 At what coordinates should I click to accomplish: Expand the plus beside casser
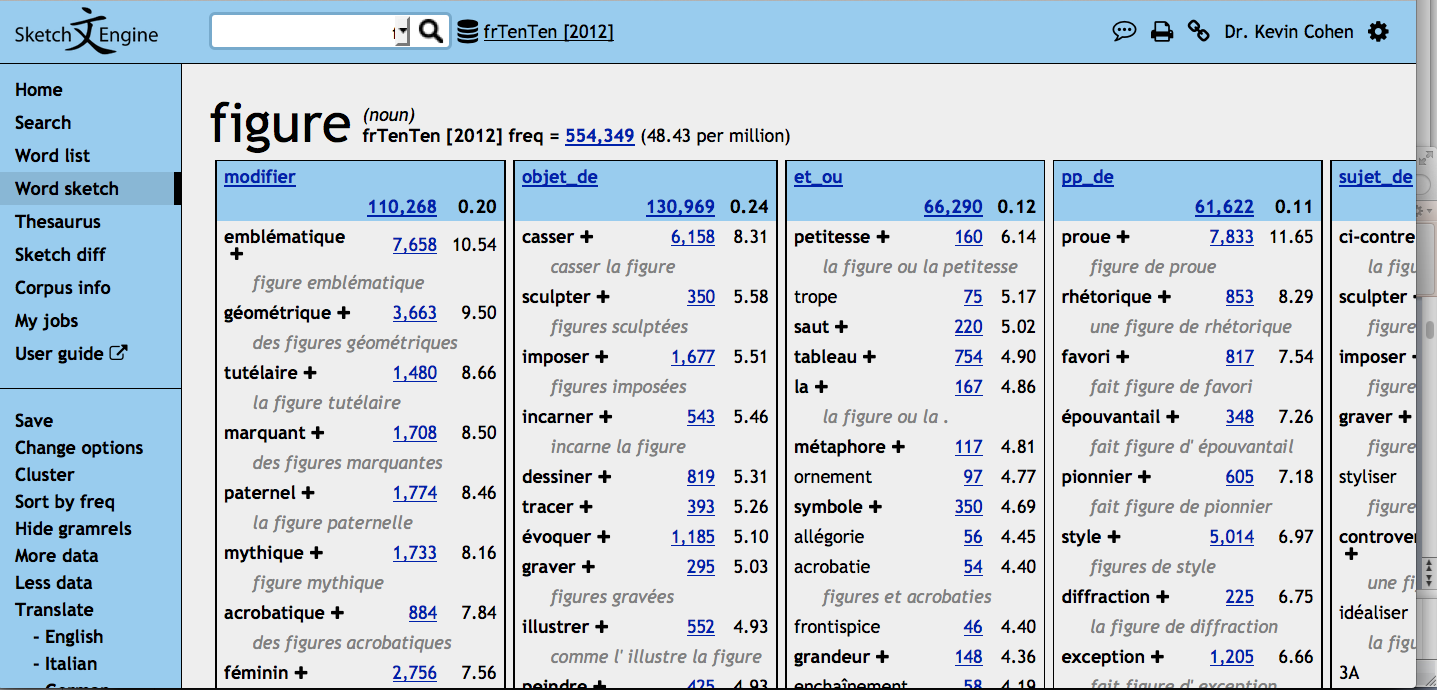[586, 237]
